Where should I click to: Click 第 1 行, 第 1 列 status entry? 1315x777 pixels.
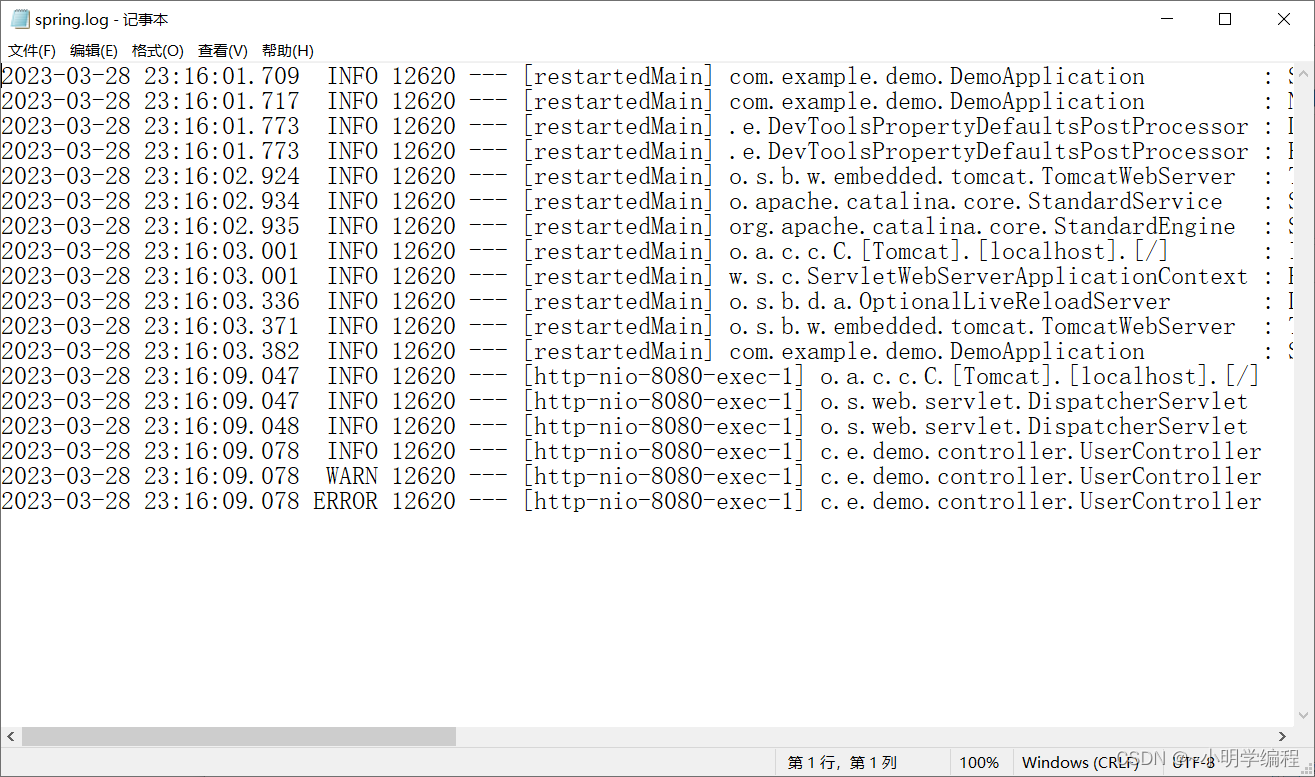pyautogui.click(x=842, y=763)
